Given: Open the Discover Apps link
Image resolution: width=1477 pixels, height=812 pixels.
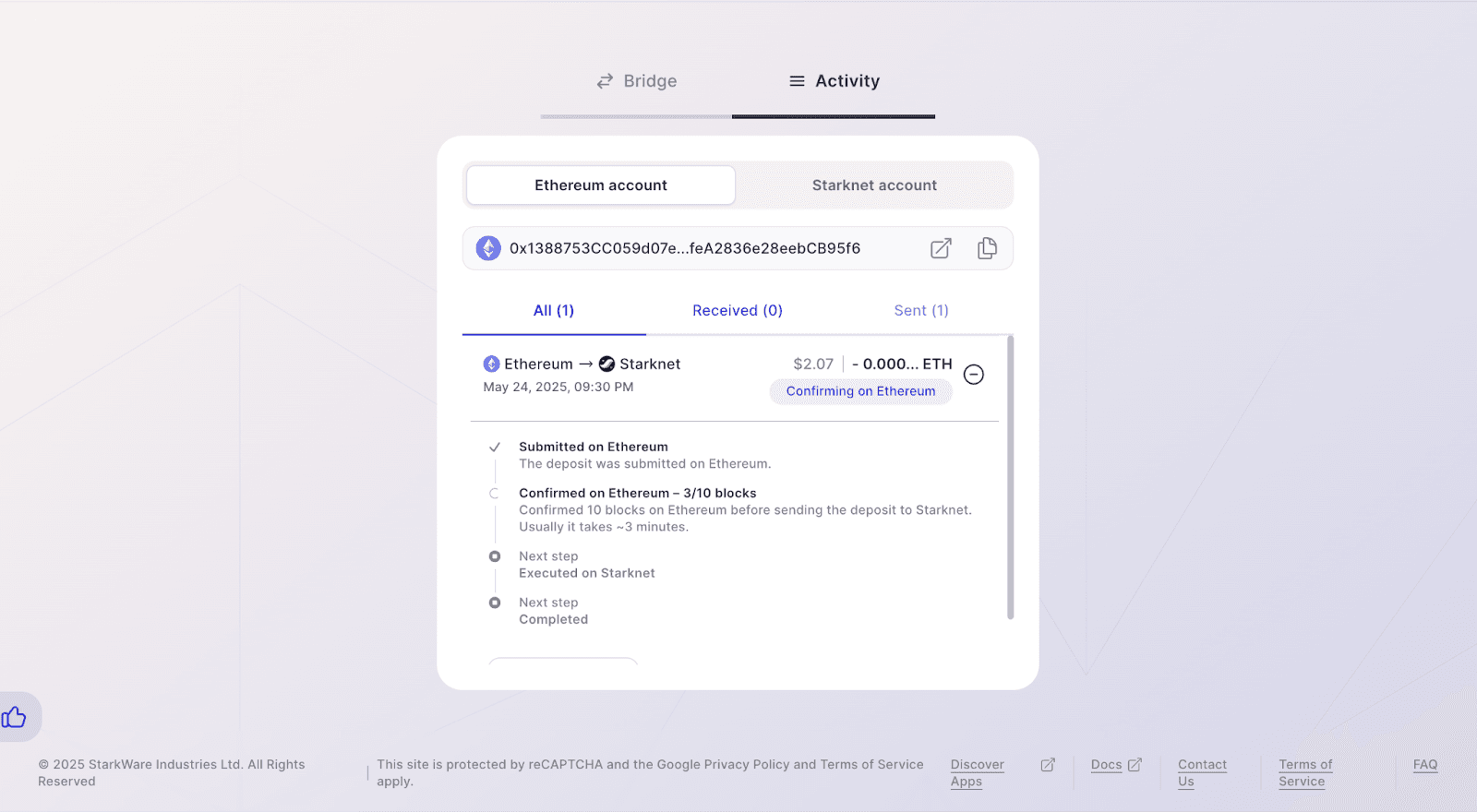Looking at the screenshot, I should pyautogui.click(x=977, y=773).
